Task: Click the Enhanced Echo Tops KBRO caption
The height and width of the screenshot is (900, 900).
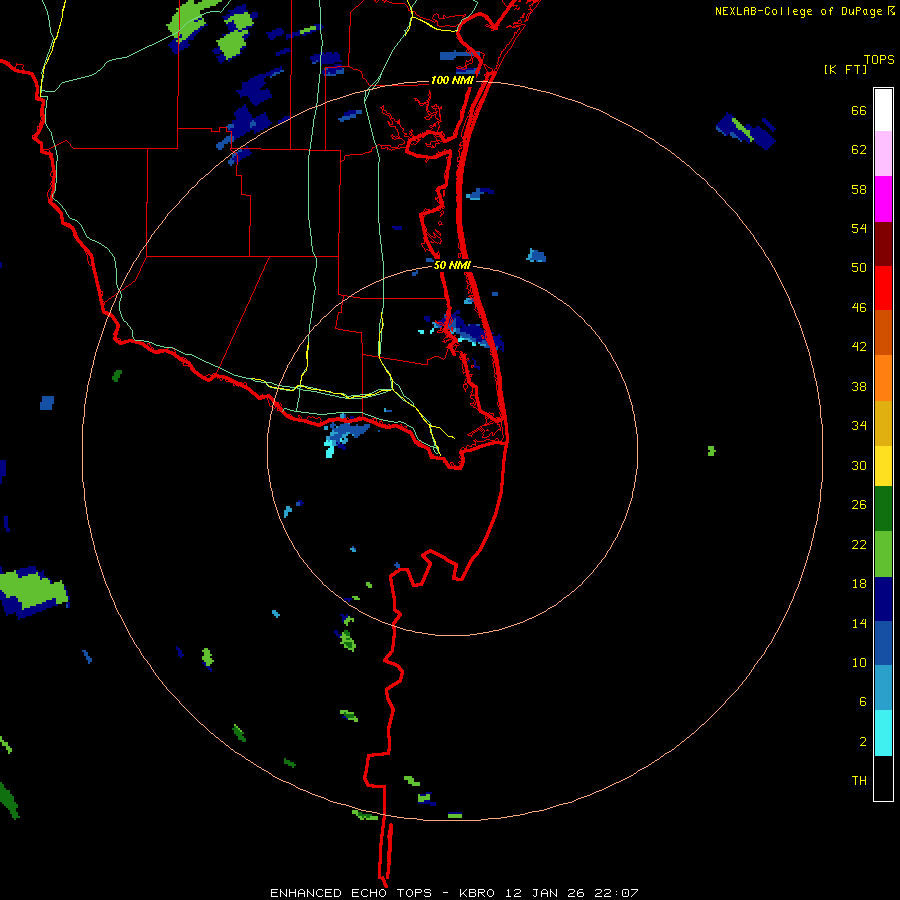Action: 454,893
